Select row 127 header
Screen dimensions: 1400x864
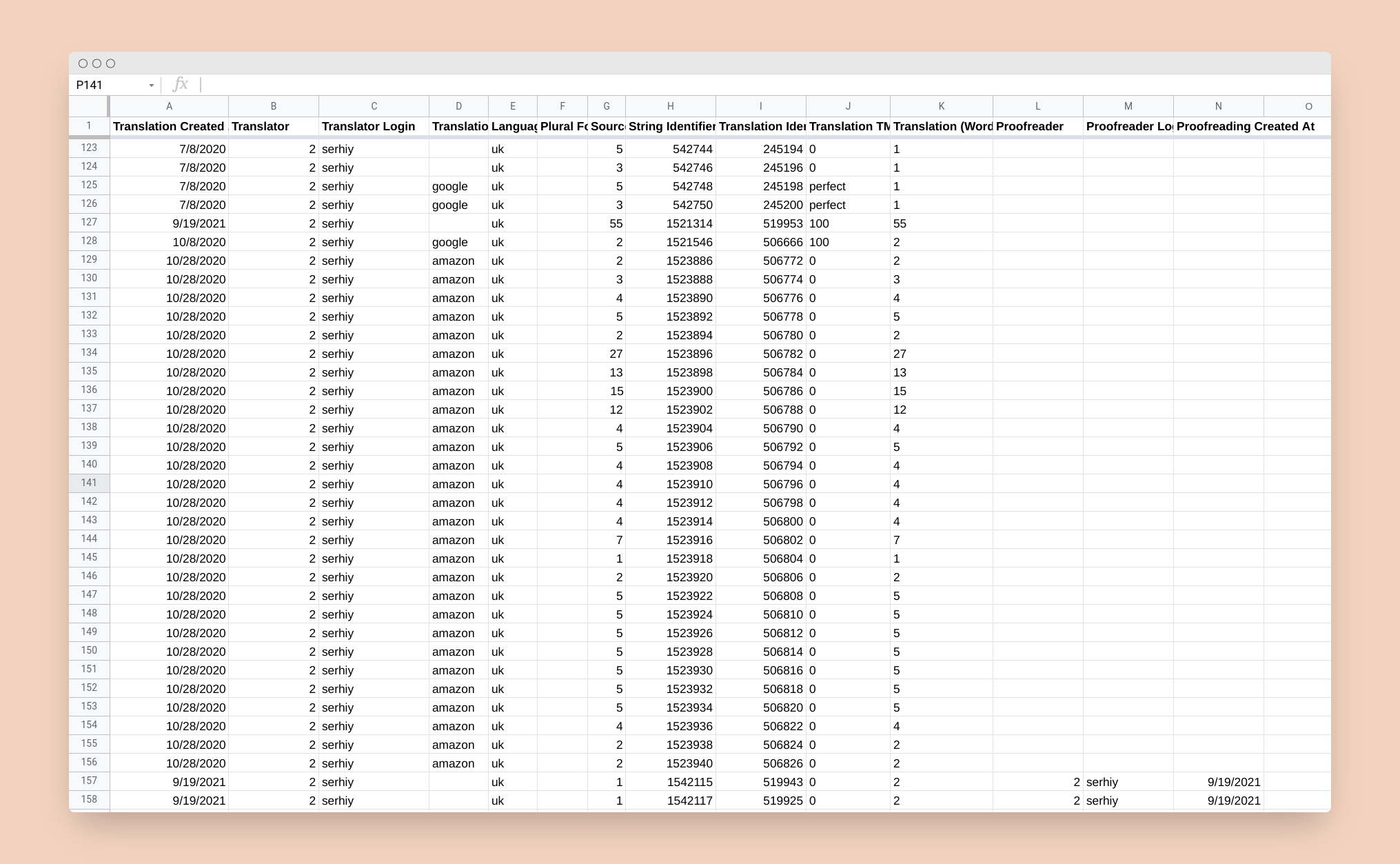click(x=89, y=223)
